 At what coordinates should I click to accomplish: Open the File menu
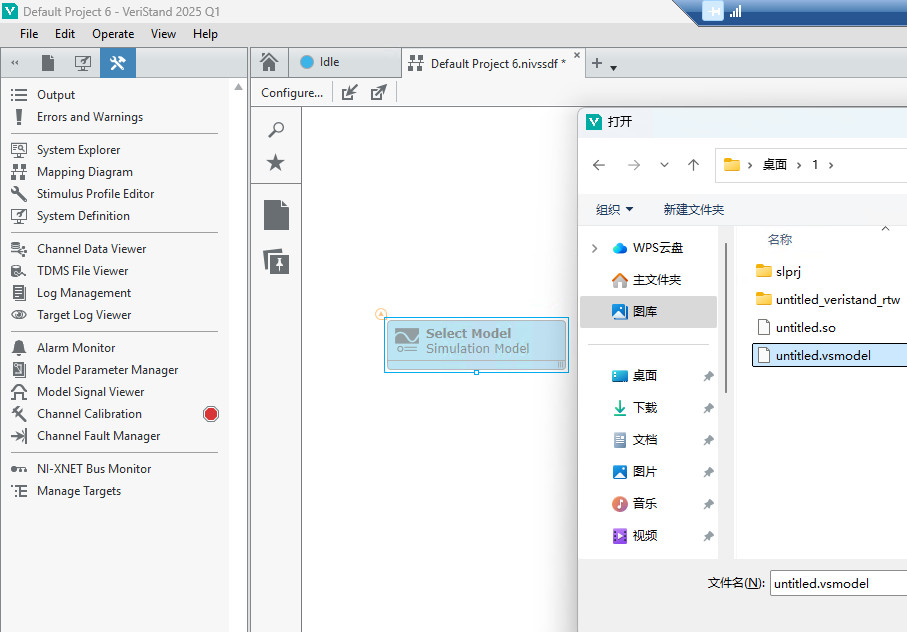point(29,34)
